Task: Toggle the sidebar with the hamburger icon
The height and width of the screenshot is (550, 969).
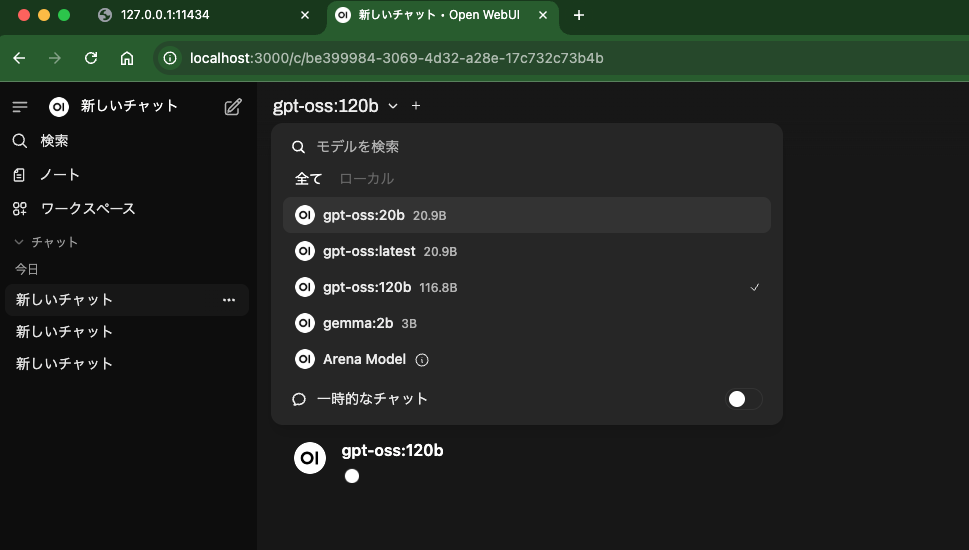Action: coord(20,107)
